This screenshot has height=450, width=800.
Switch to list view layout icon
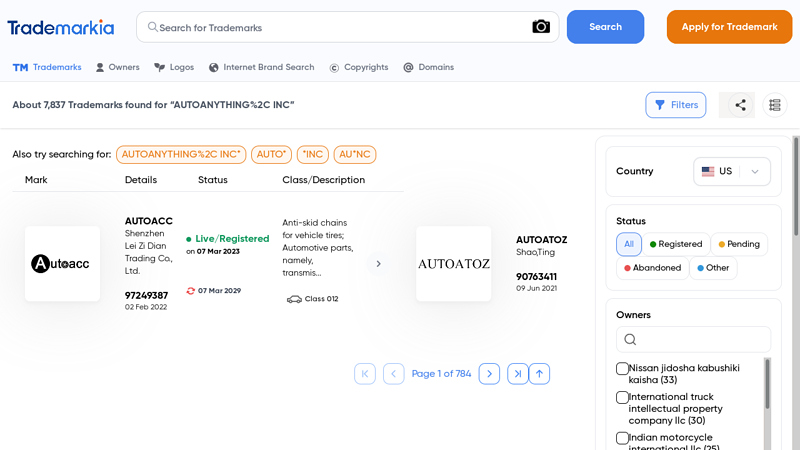(774, 105)
